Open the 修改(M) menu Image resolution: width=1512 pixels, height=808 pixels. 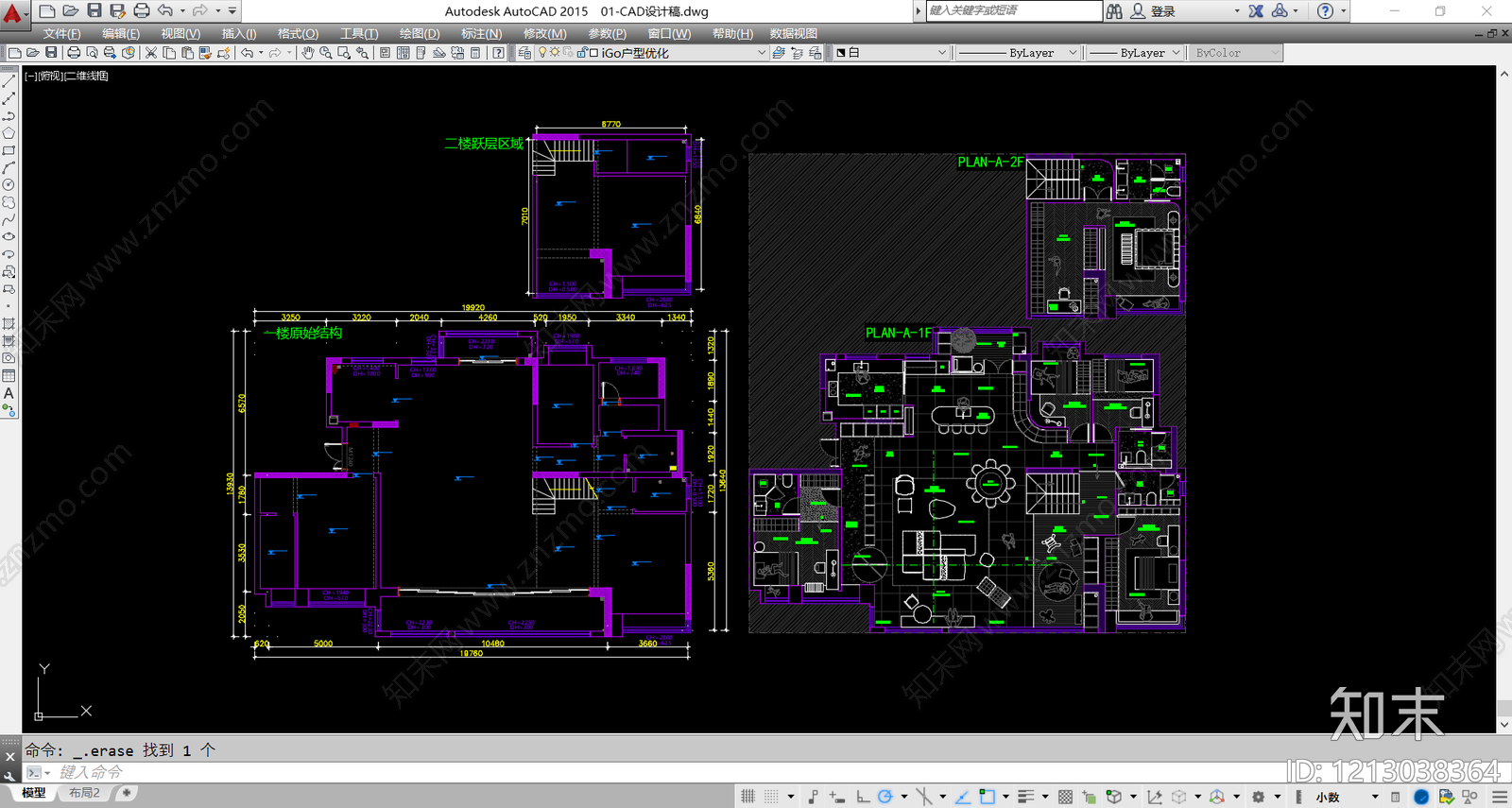click(x=544, y=33)
